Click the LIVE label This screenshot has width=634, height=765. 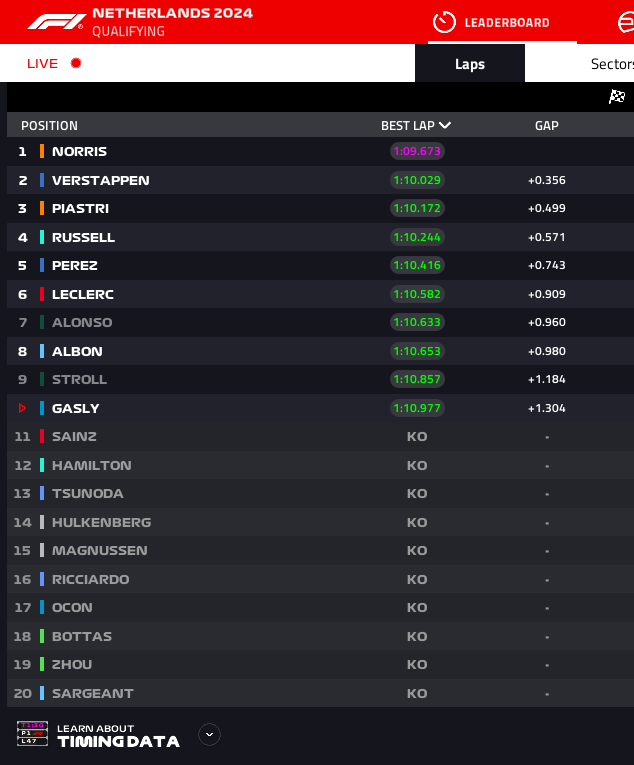(43, 64)
